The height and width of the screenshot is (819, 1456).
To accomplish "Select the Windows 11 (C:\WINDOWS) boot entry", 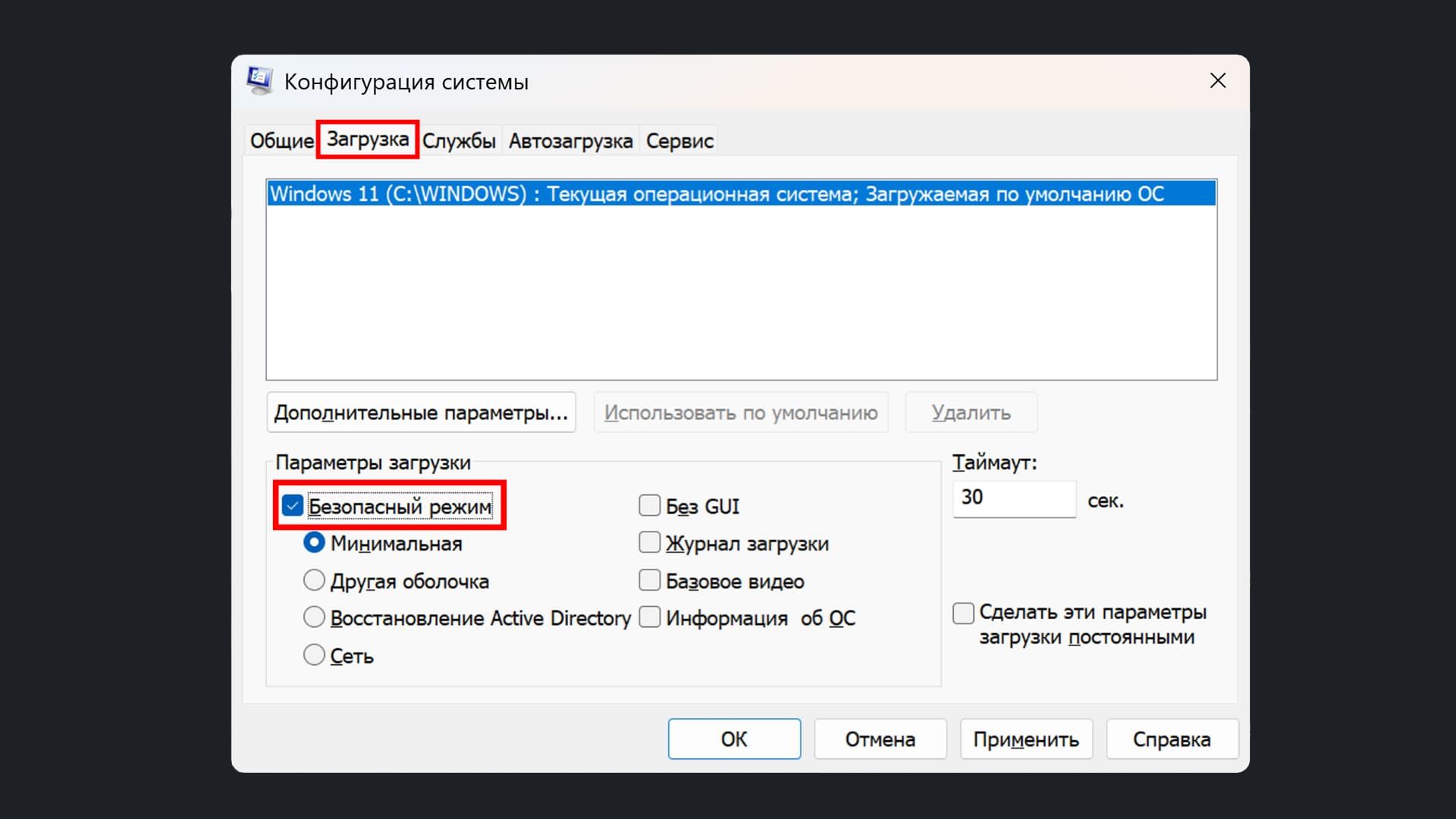I will (x=741, y=193).
